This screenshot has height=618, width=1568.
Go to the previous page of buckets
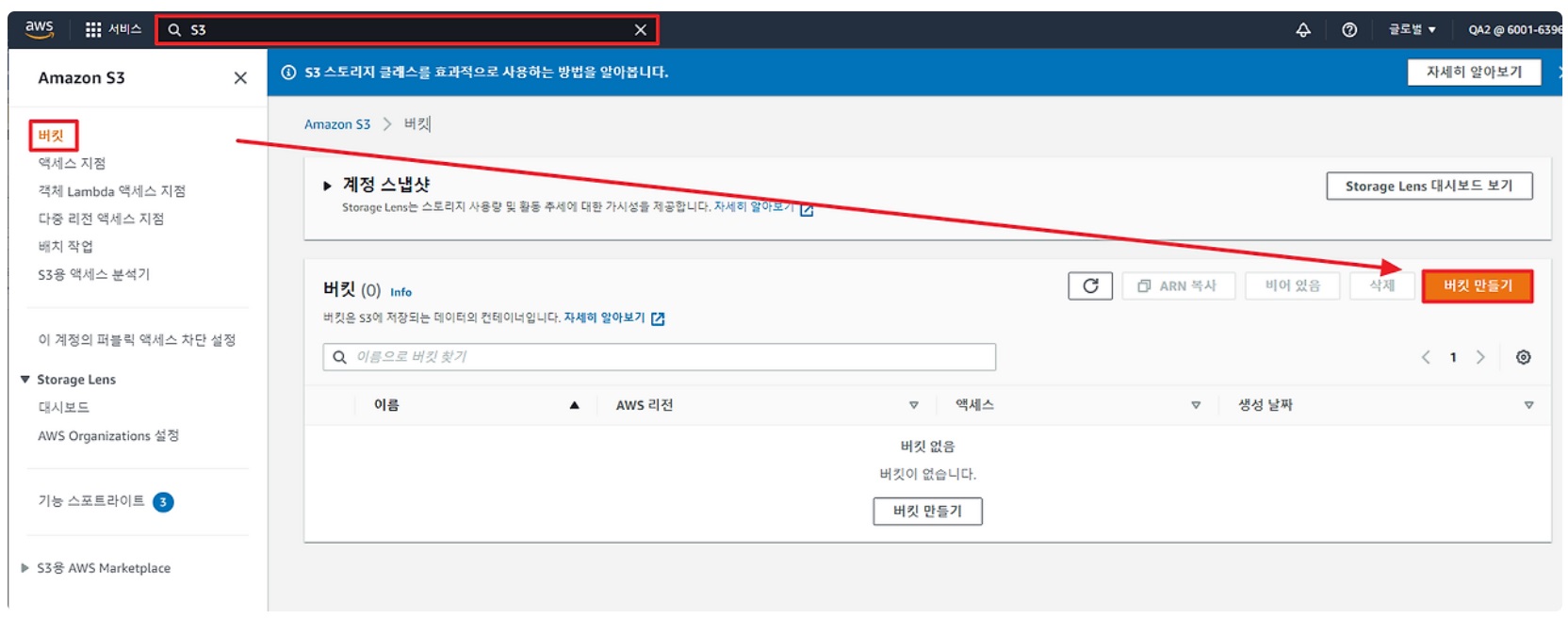[x=1426, y=357]
